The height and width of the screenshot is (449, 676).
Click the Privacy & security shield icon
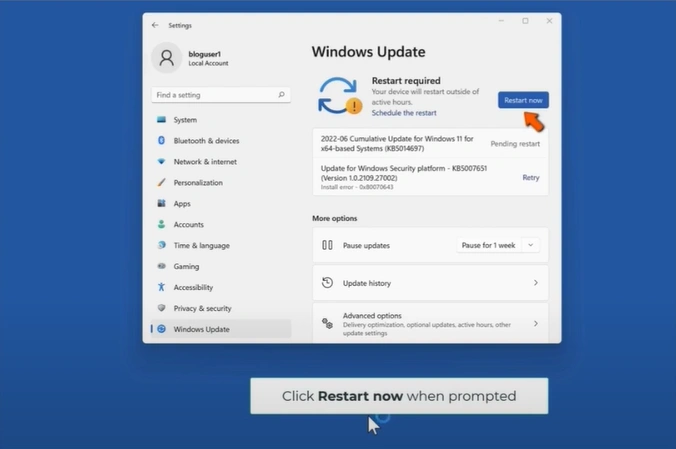tap(161, 309)
